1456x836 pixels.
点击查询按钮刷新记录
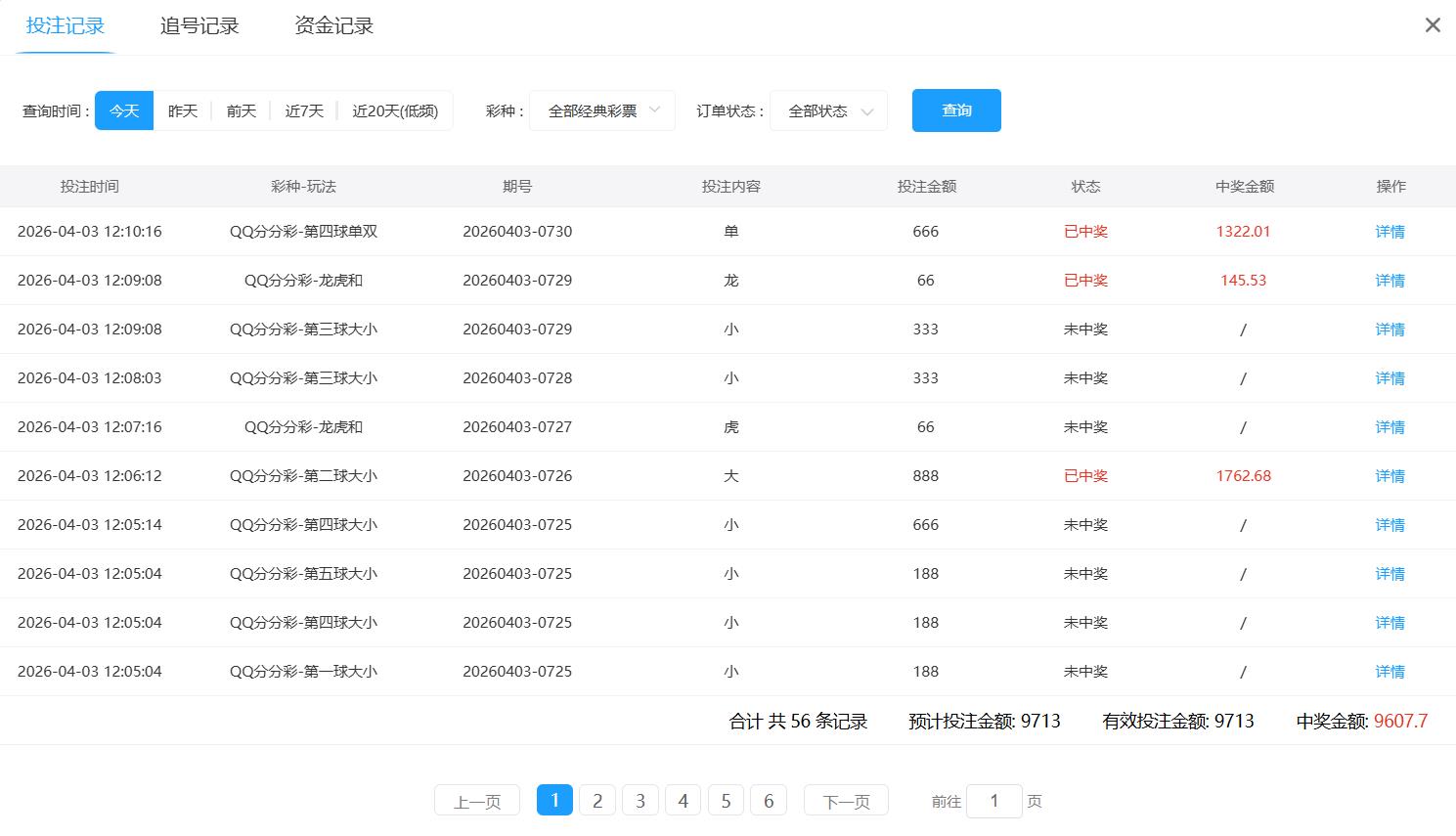[x=955, y=110]
